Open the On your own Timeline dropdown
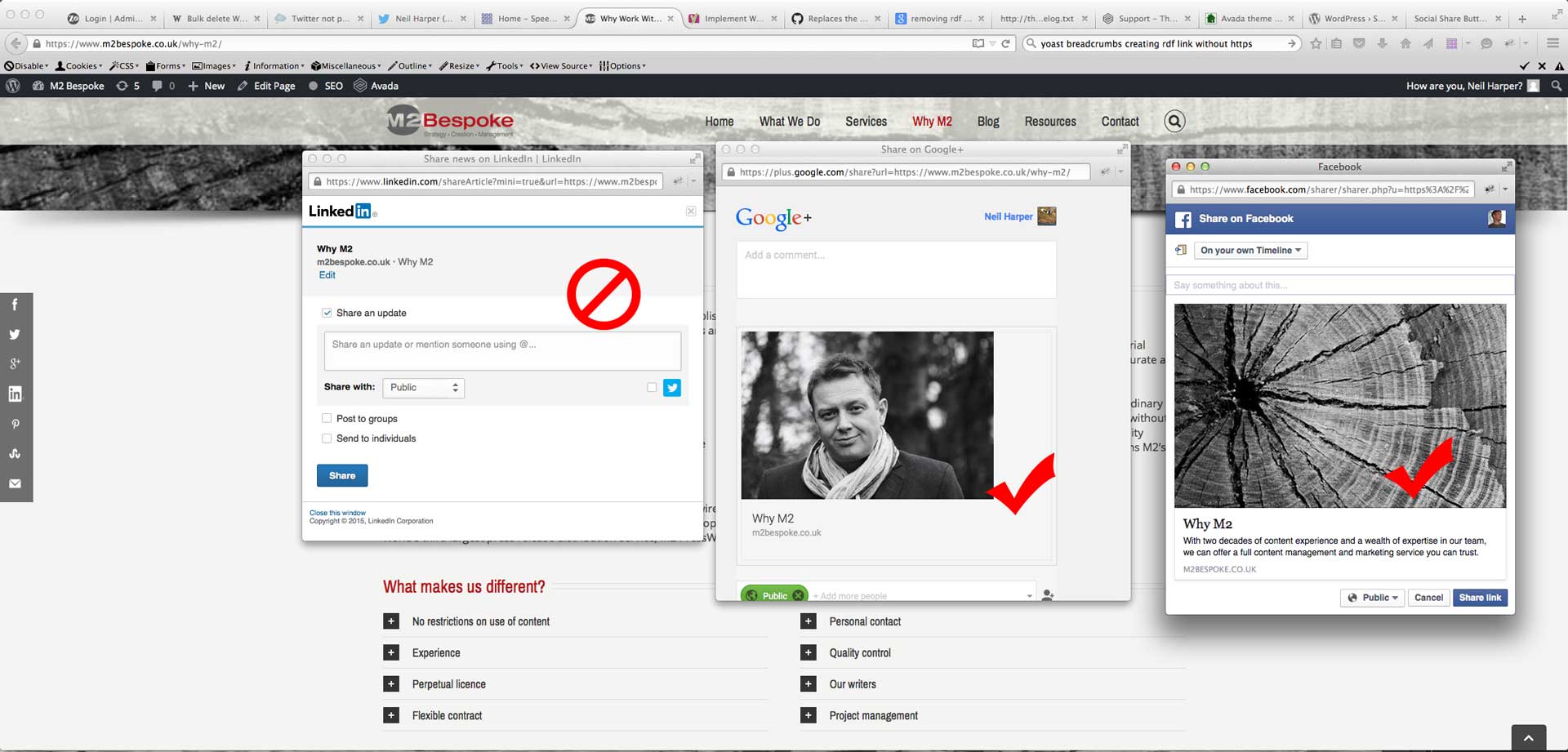The width and height of the screenshot is (1568, 752). click(x=1249, y=251)
